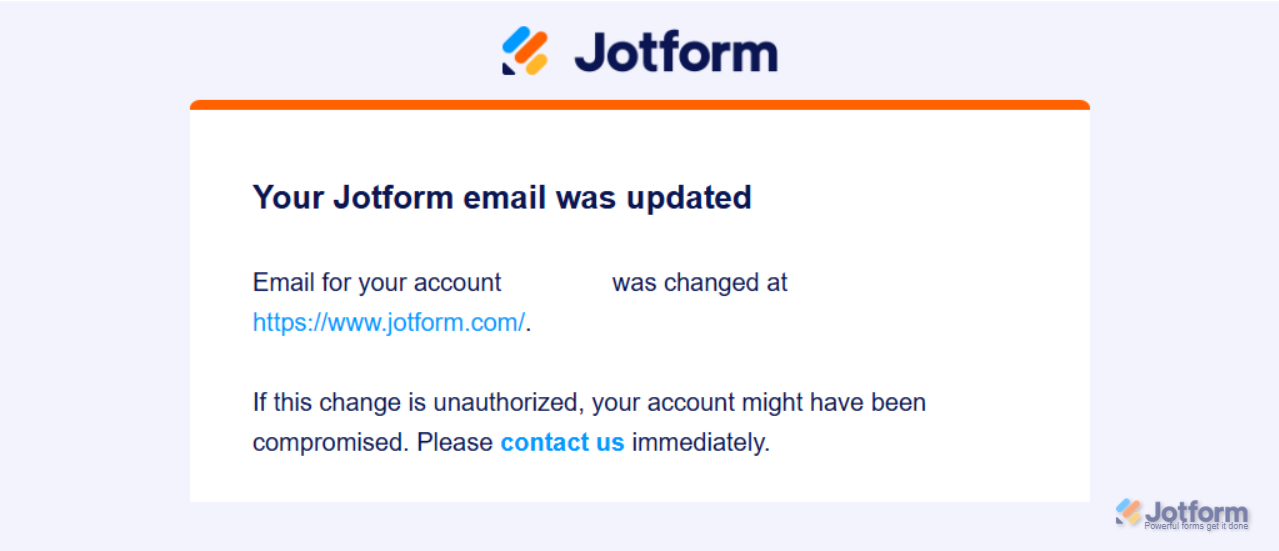
Task: Click the word 'Please' before contact us
Action: (x=455, y=442)
